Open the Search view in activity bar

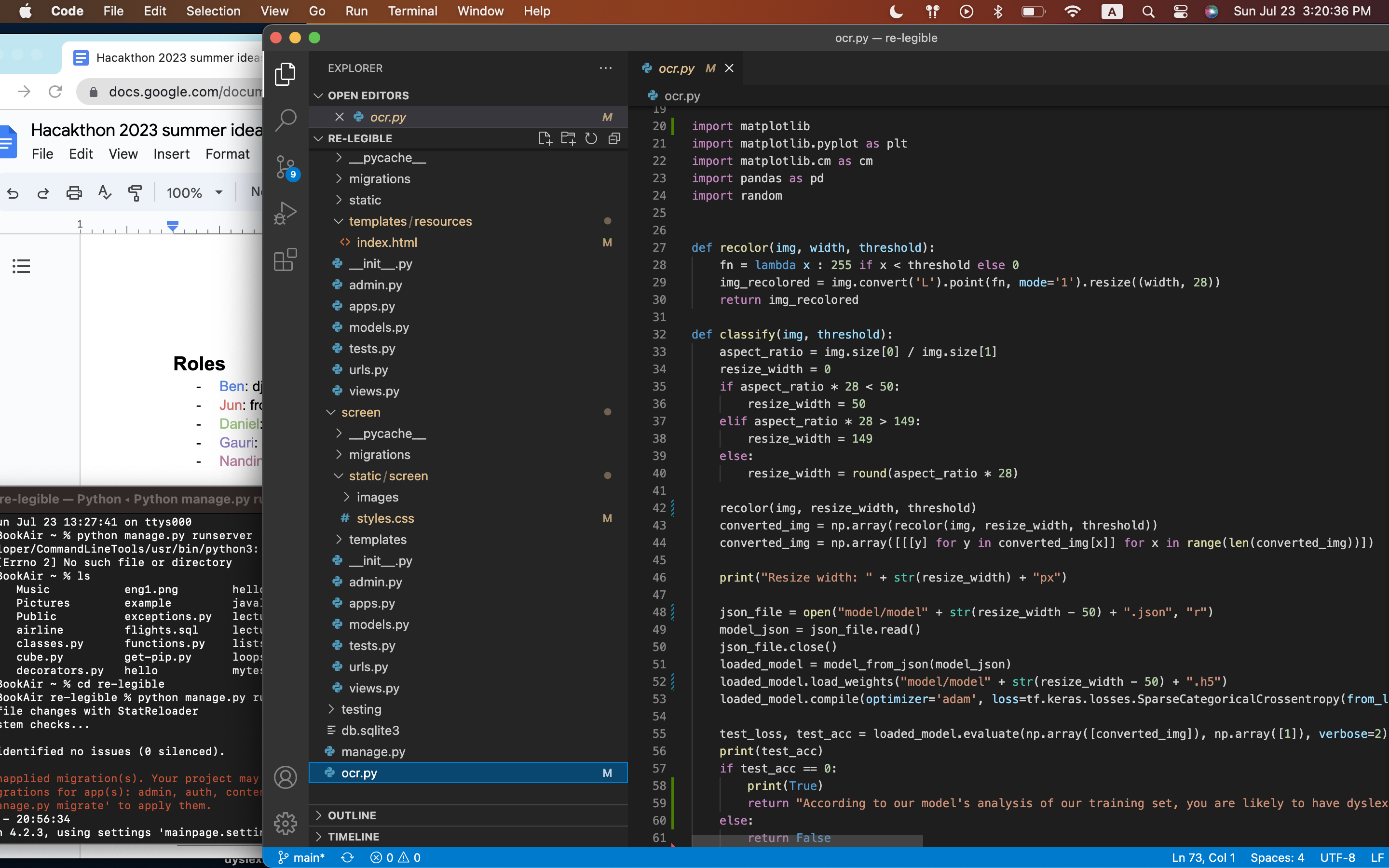click(285, 120)
